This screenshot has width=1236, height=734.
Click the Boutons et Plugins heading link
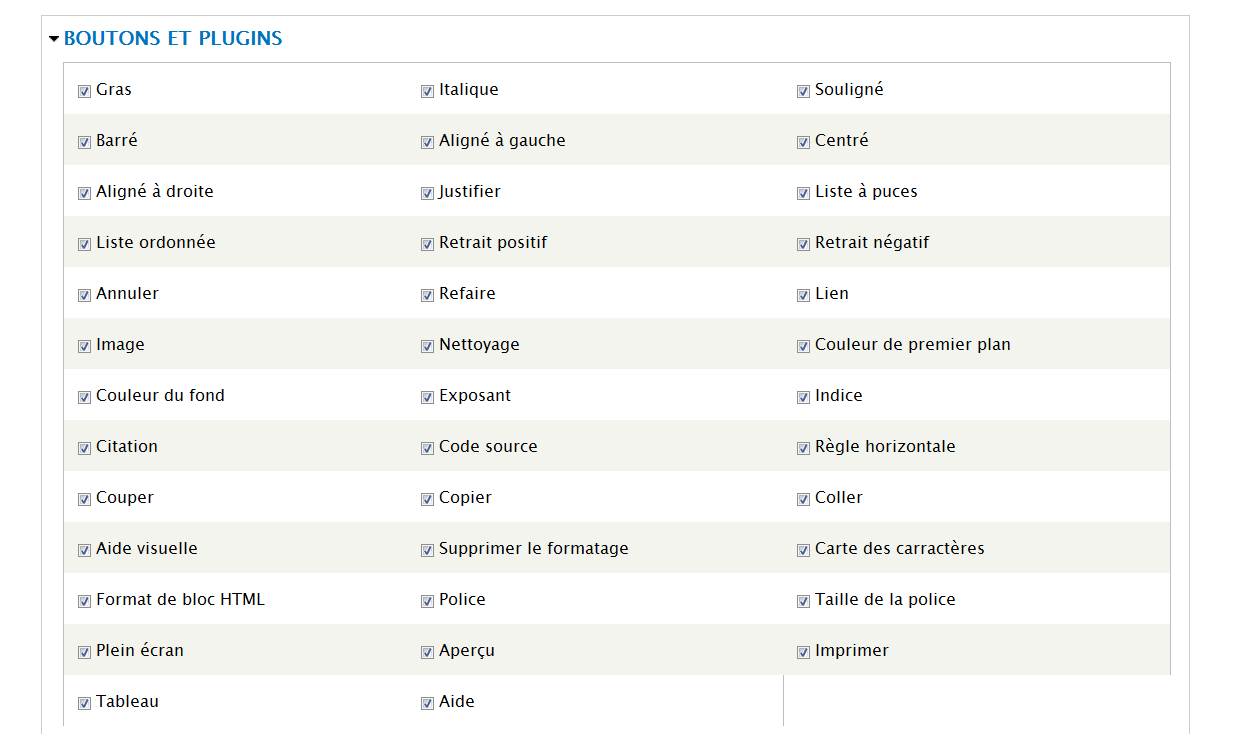pyautogui.click(x=173, y=39)
